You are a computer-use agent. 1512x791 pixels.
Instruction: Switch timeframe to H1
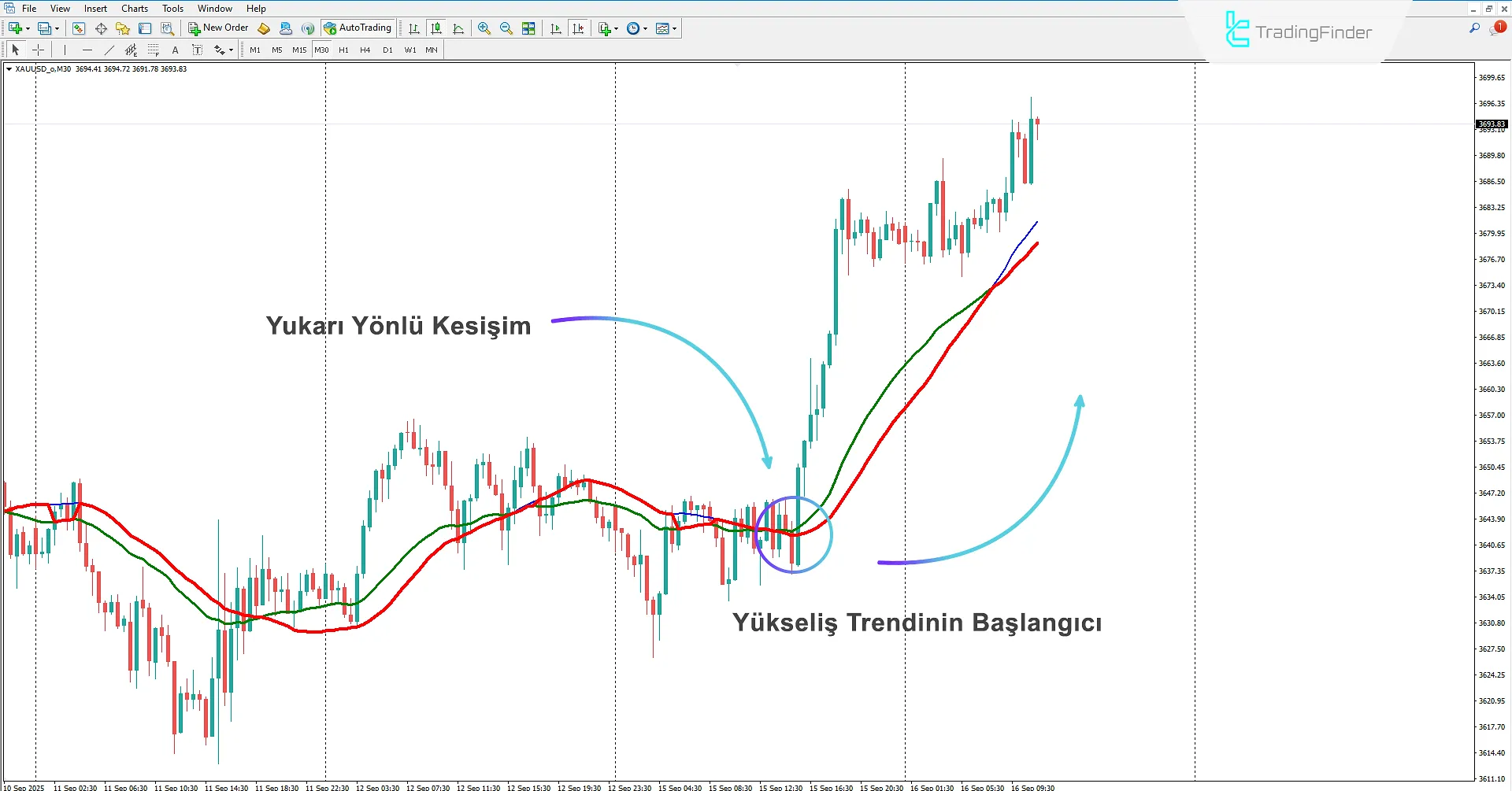(343, 50)
